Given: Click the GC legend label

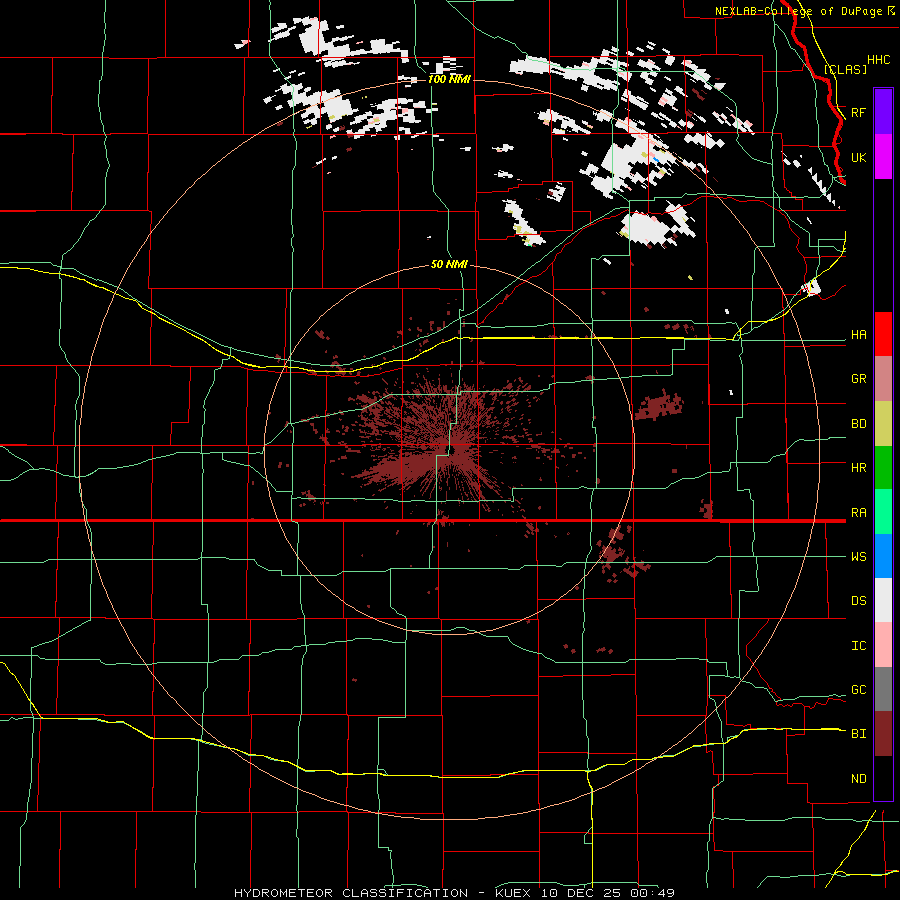Looking at the screenshot, I should pos(858,690).
